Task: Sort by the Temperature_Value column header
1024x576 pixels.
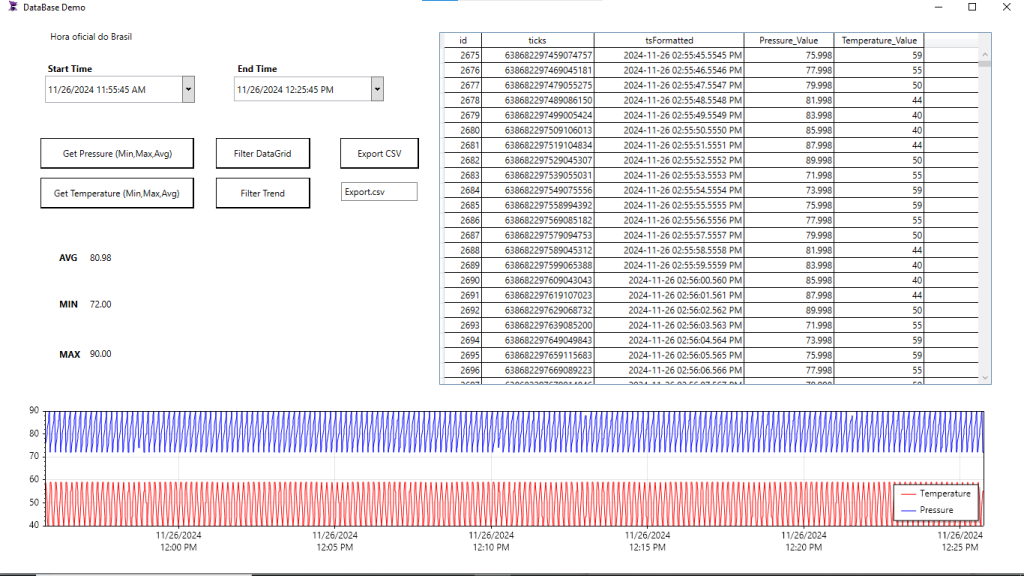Action: (x=879, y=40)
